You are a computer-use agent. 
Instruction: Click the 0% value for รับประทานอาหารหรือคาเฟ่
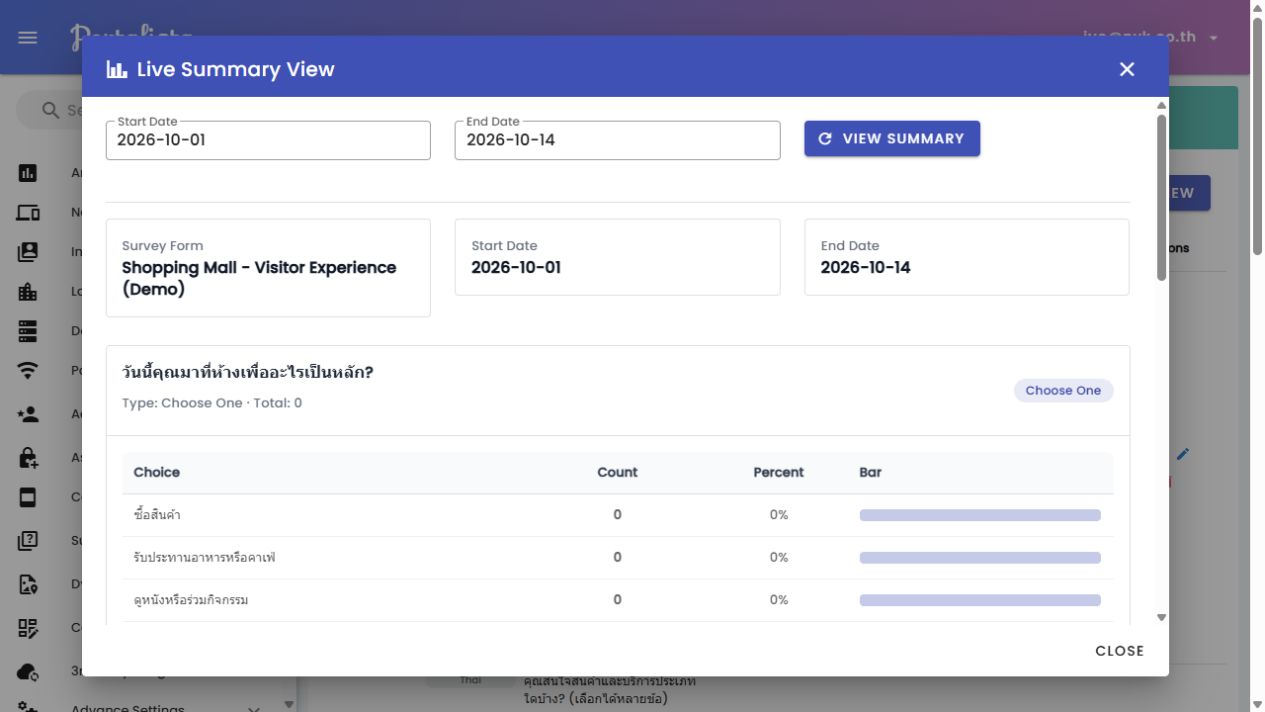pyautogui.click(x=779, y=558)
